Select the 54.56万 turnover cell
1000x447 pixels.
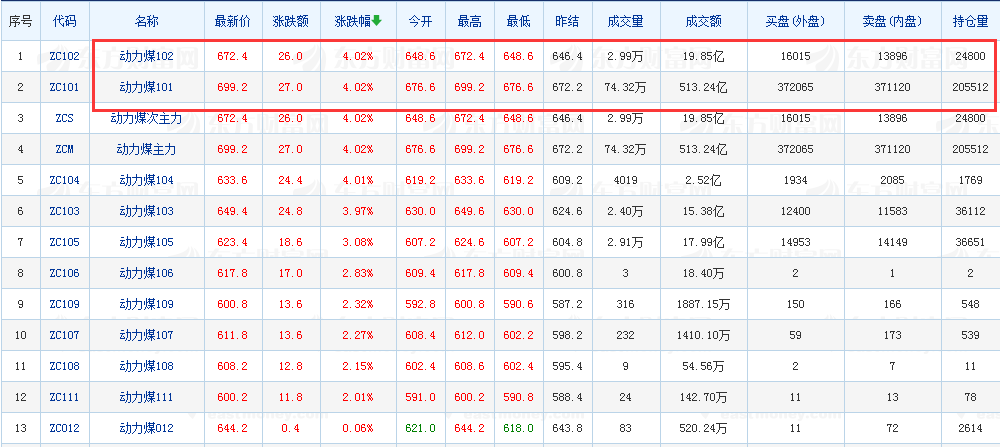click(703, 367)
